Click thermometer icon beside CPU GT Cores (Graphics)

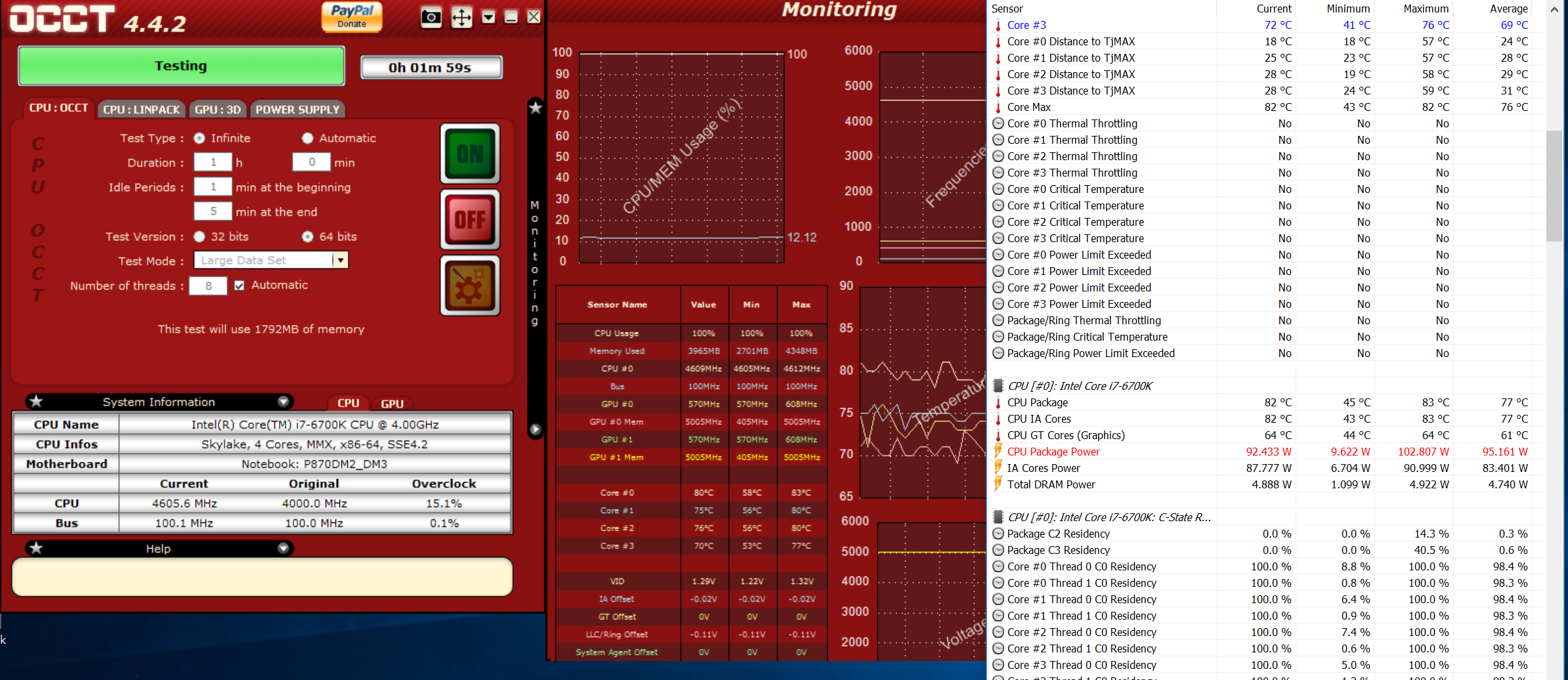(998, 435)
